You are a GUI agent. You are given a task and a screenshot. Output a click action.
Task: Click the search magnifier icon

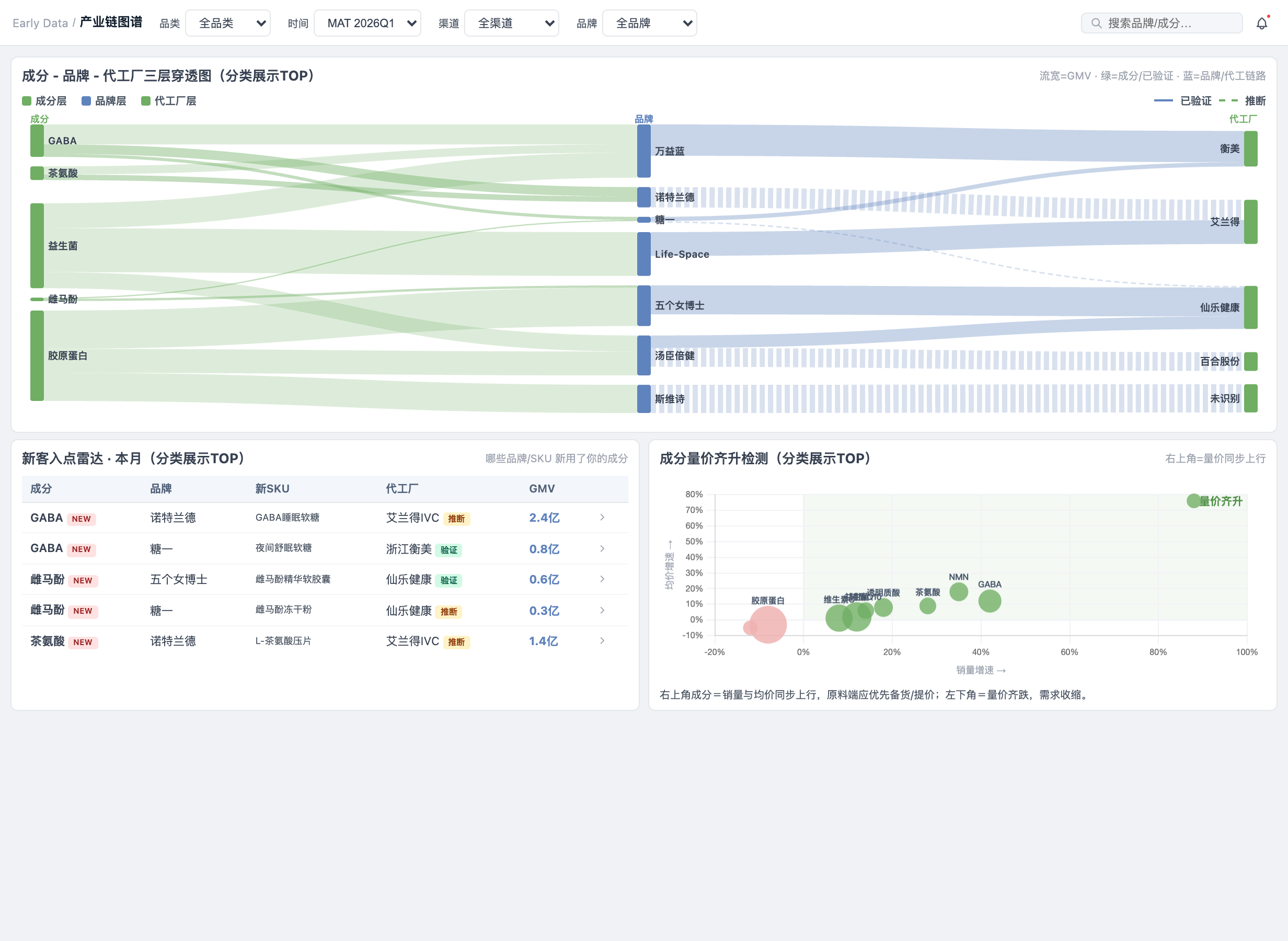[x=1096, y=24]
